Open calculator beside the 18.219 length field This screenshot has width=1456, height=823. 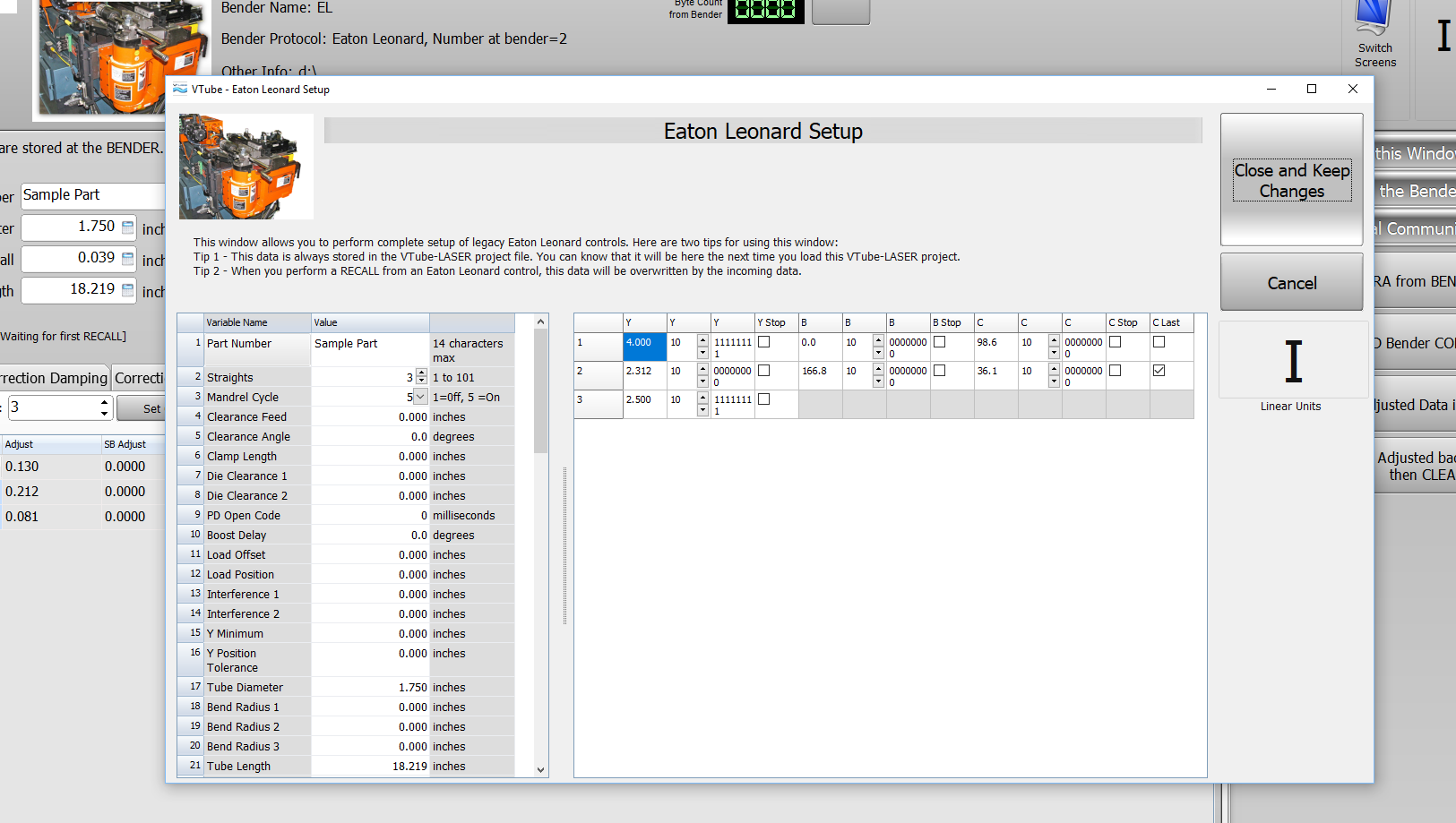pyautogui.click(x=128, y=290)
